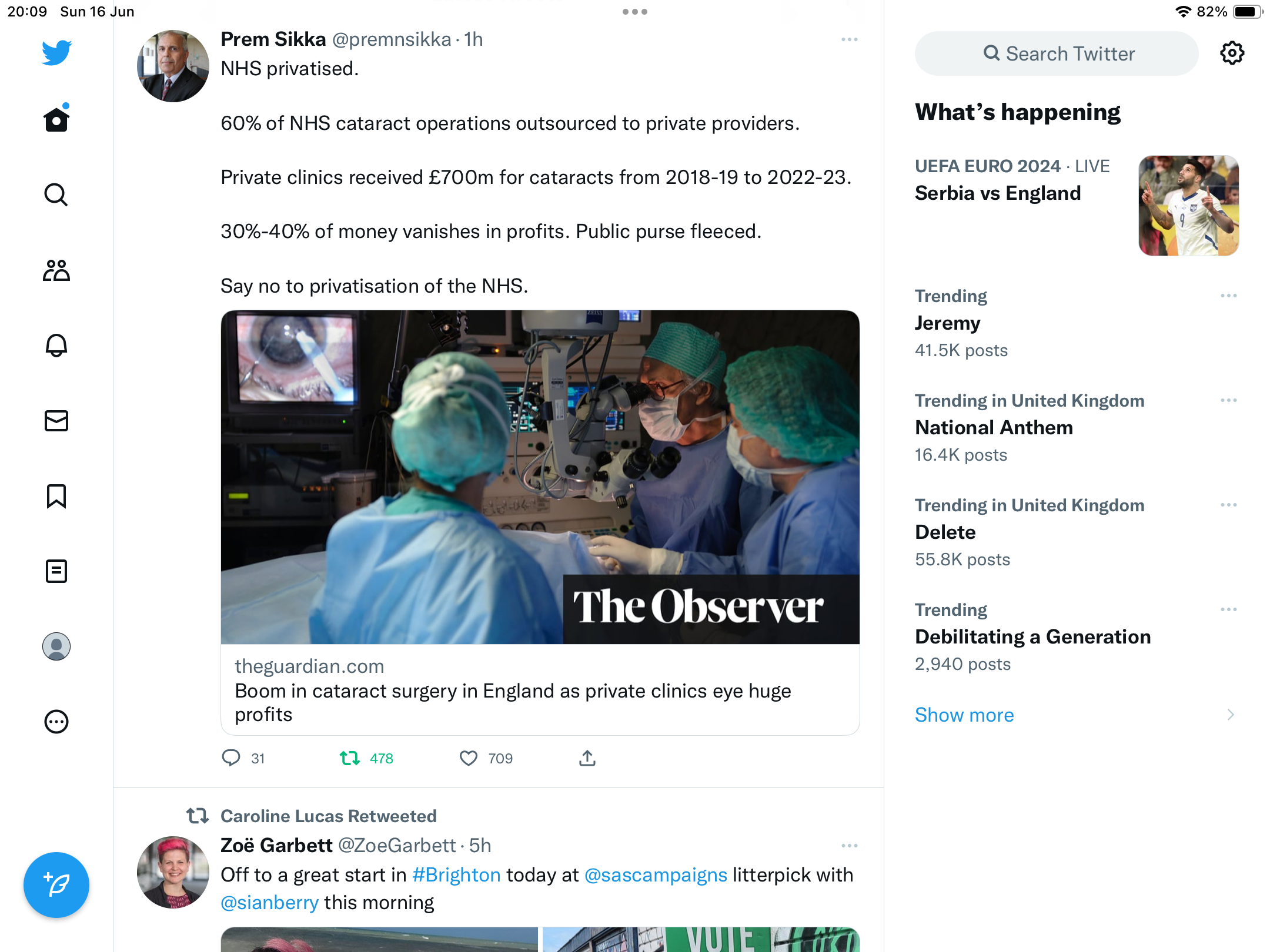Open the Observer cataract surgery image

point(540,477)
